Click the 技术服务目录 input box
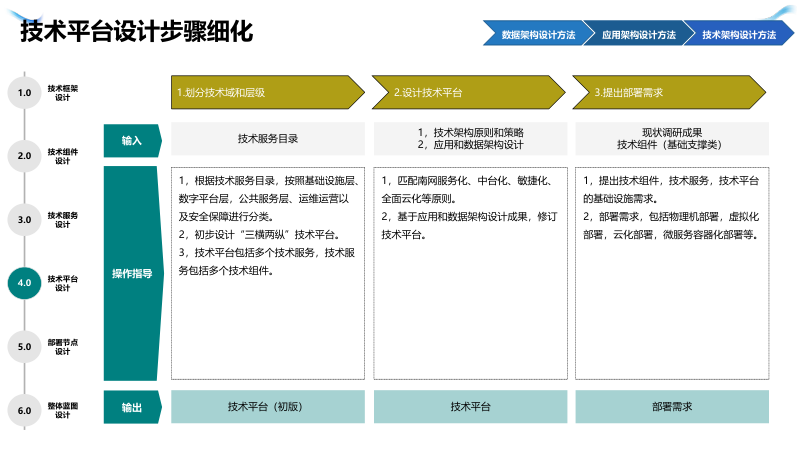 pyautogui.click(x=268, y=139)
